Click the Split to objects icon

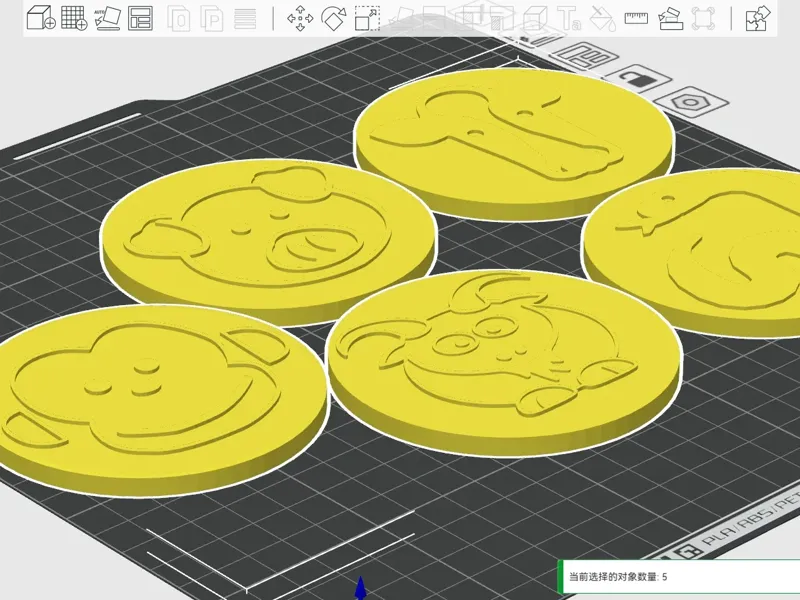pos(180,19)
